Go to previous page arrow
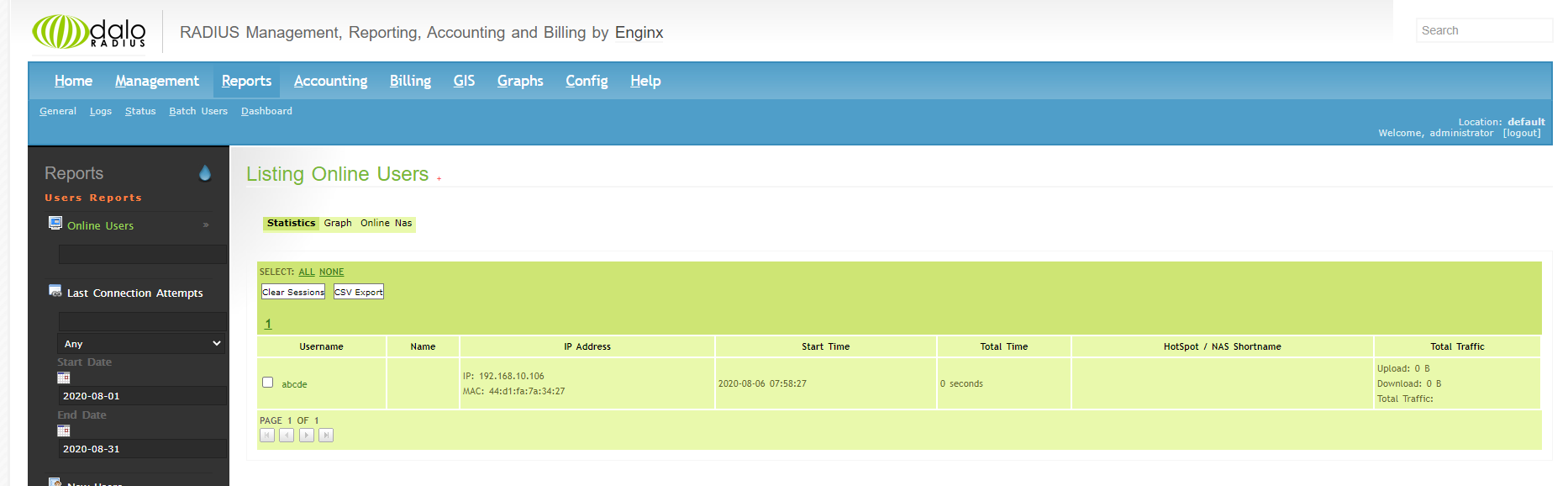Image resolution: width=1568 pixels, height=486 pixels. 287,435
